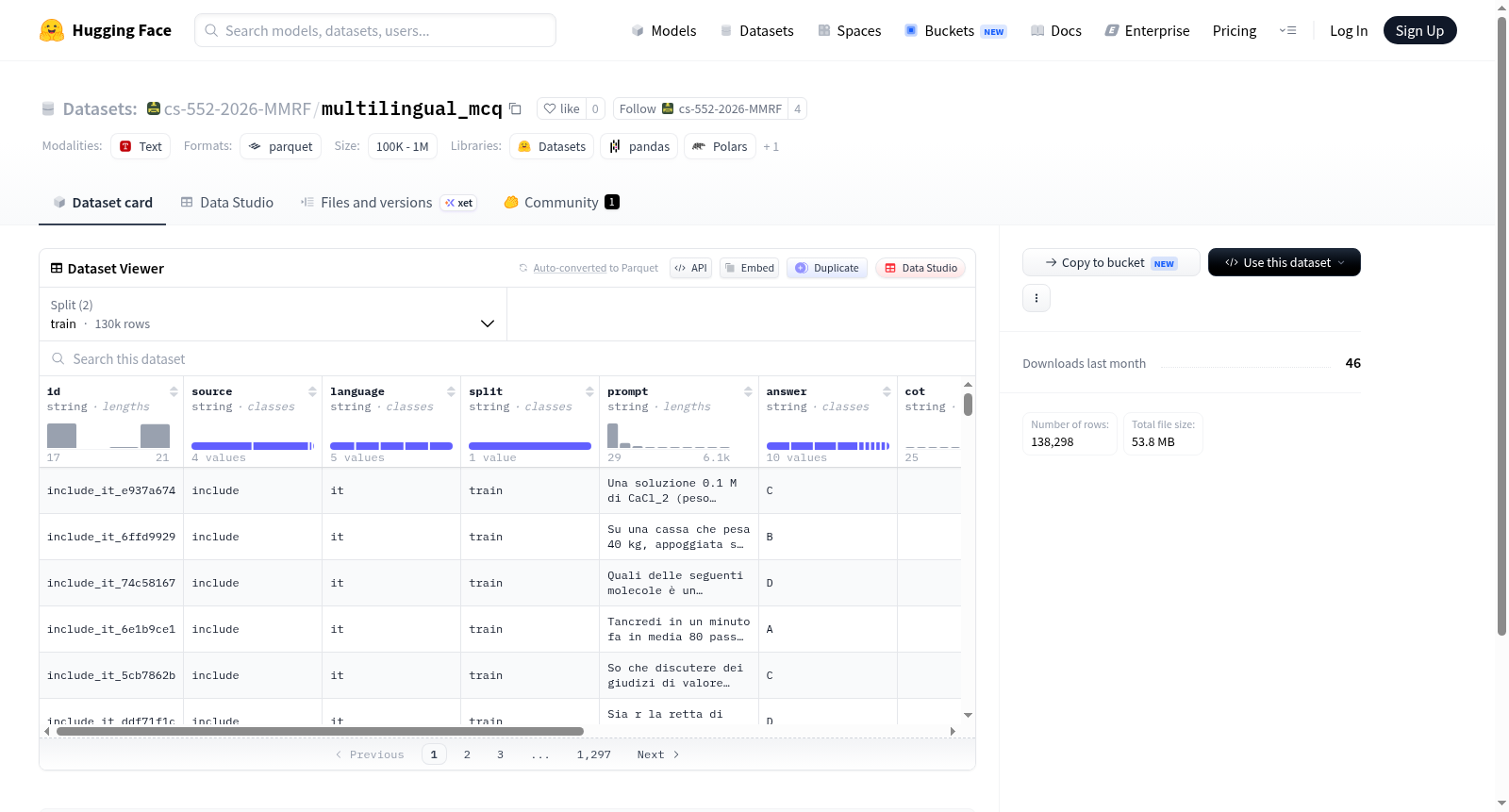This screenshot has width=1509, height=812.
Task: Open Buckets in the navigation bar
Action: point(955,30)
